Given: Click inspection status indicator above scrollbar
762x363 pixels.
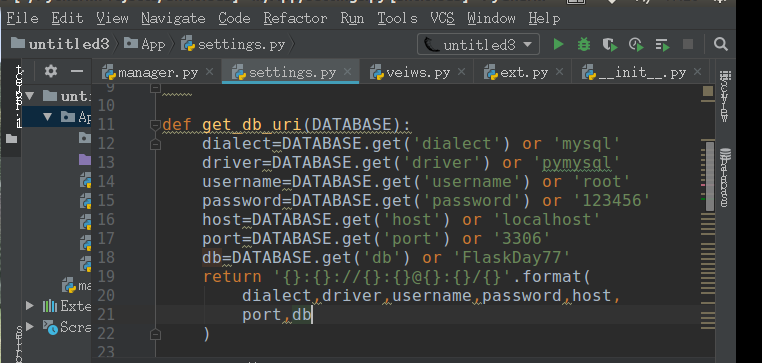Looking at the screenshot, I should click(x=708, y=91).
